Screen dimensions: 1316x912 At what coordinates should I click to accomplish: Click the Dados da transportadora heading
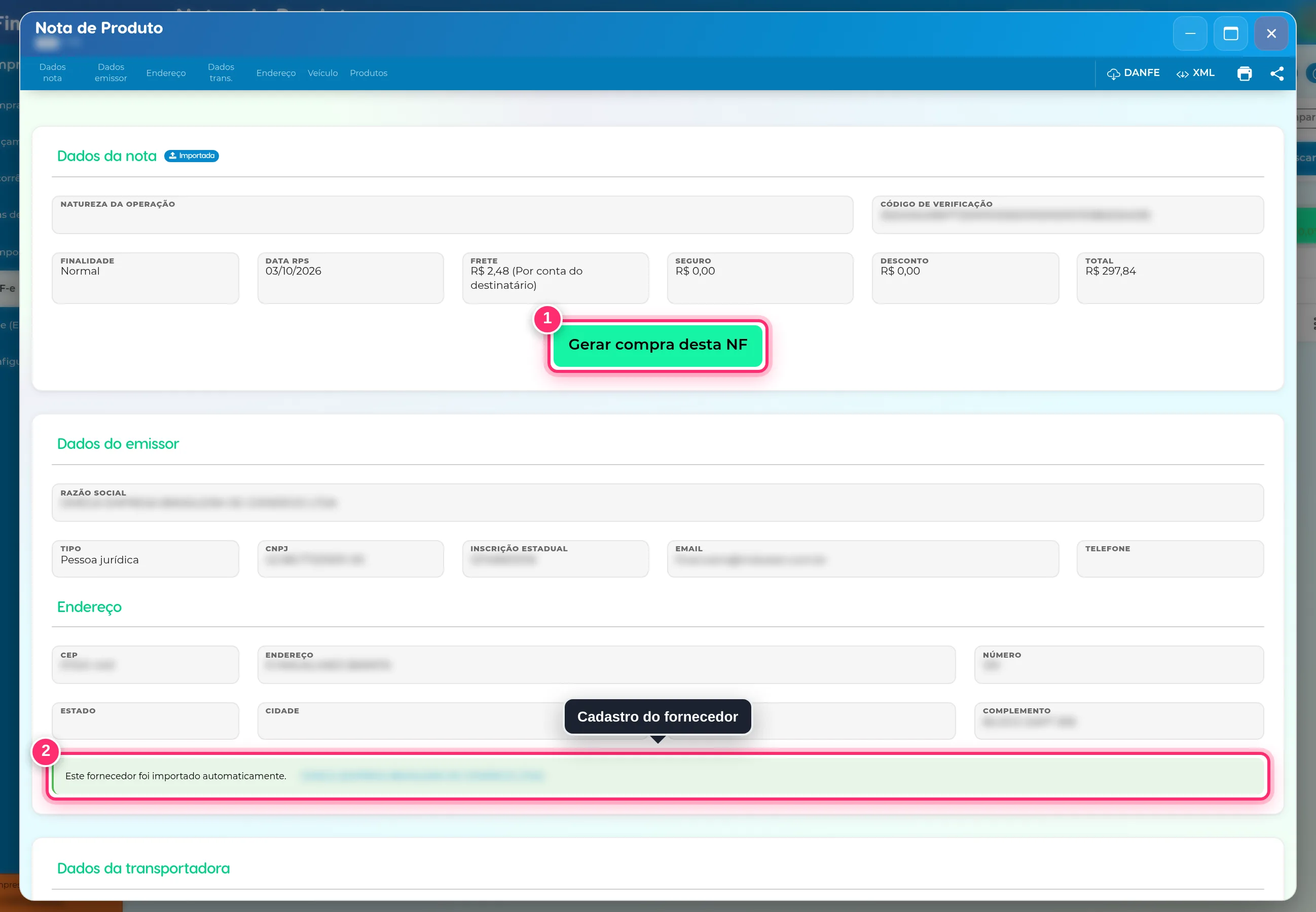(143, 868)
